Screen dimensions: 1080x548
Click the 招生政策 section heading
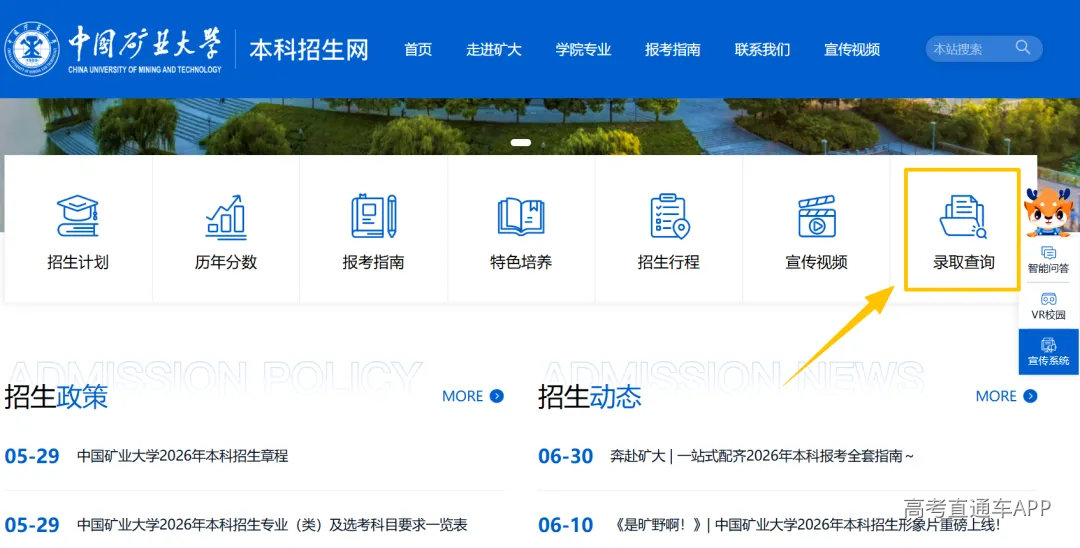pos(56,397)
